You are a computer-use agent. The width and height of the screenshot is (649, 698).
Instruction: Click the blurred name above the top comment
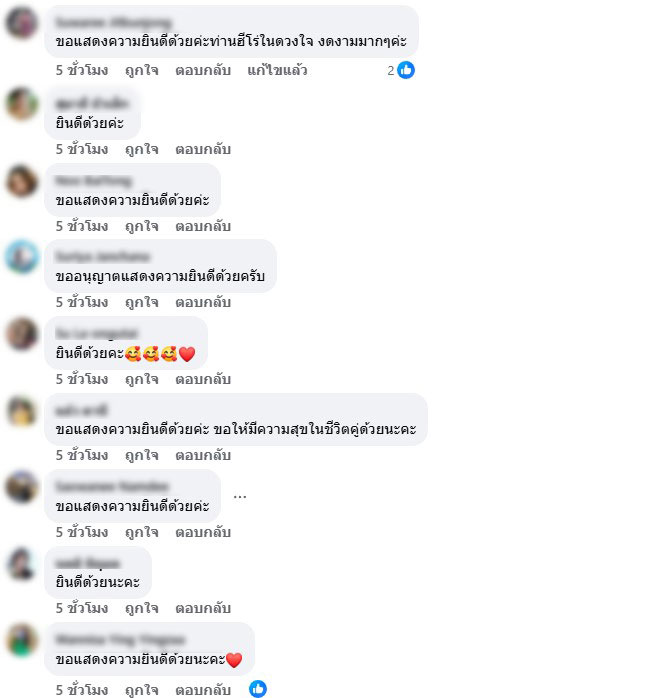[x=114, y=22]
